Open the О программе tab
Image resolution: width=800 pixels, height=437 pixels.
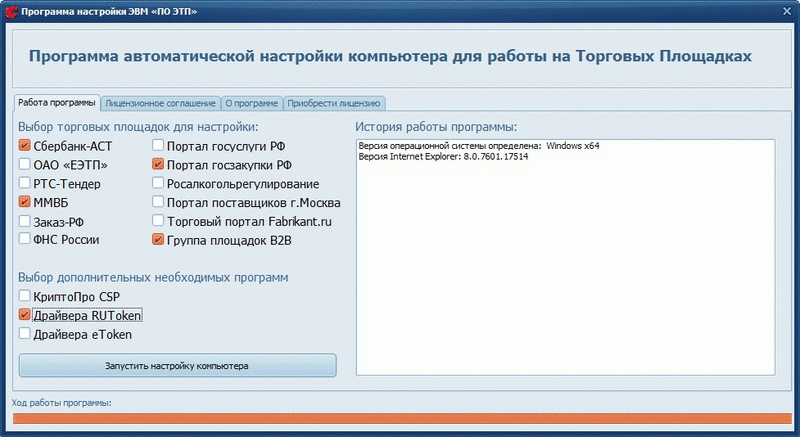click(x=252, y=104)
